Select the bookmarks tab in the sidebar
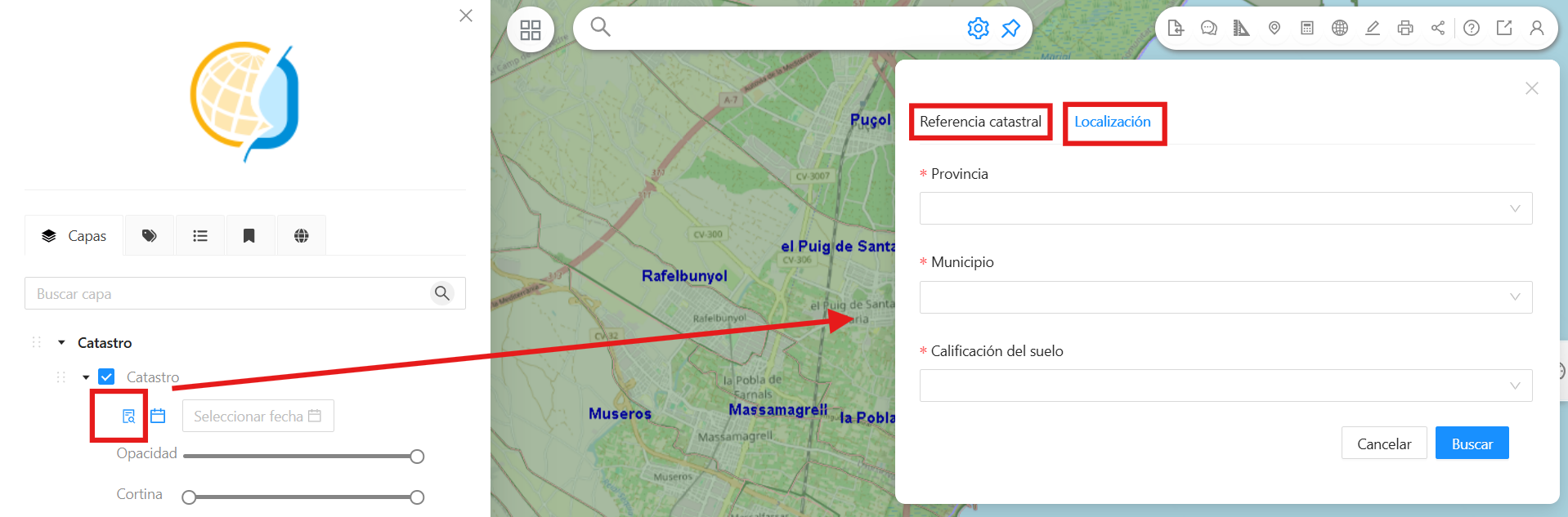Viewport: 1568px width, 517px height. tap(249, 236)
